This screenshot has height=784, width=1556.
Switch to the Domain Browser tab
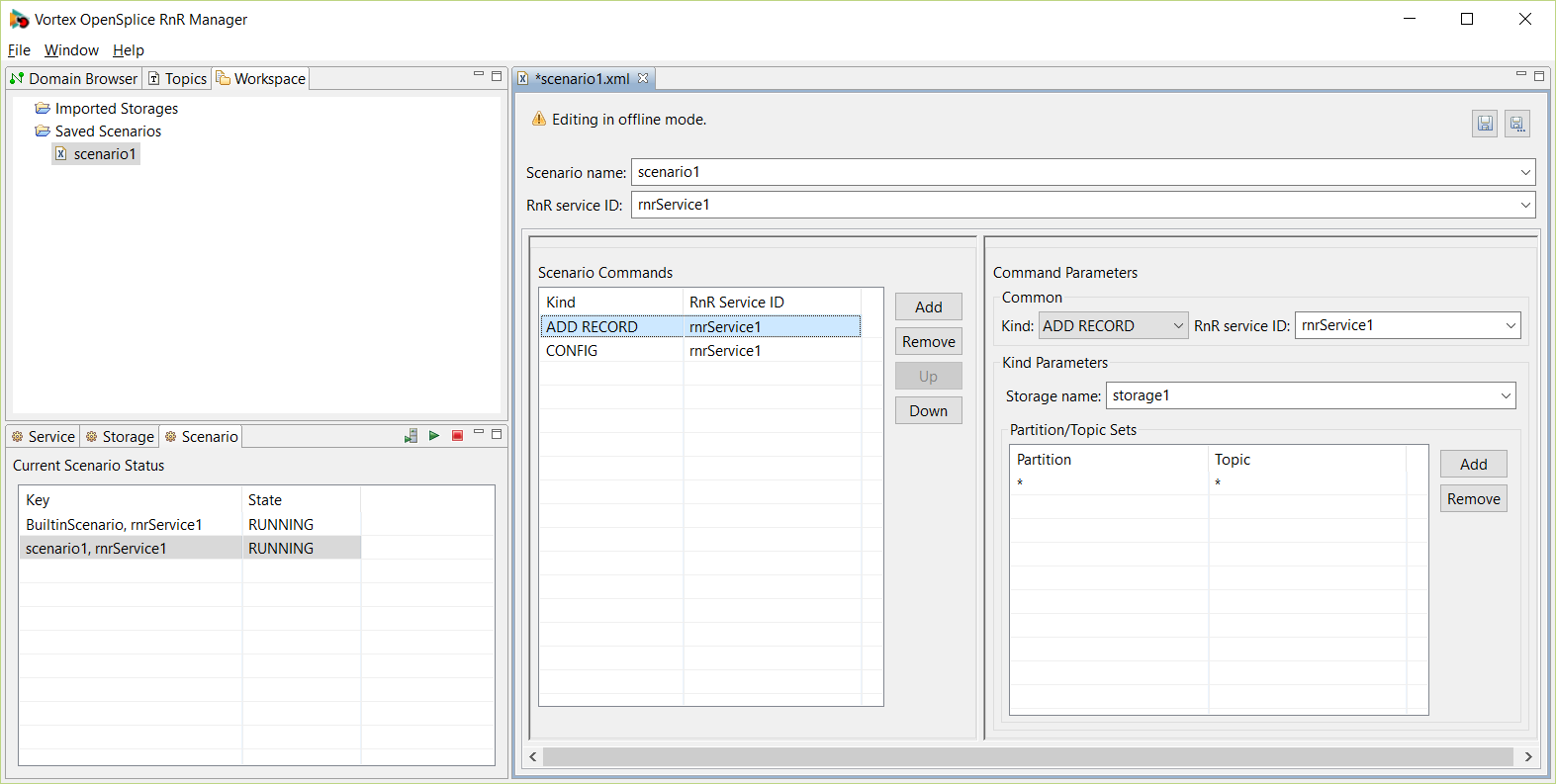74,78
